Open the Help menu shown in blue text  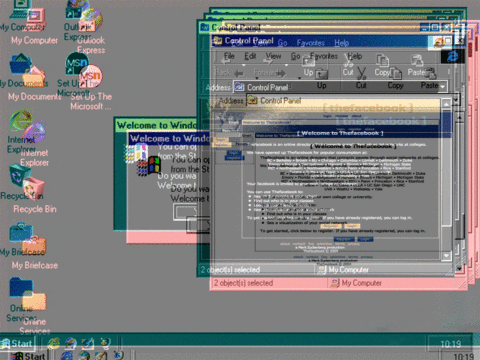(342, 43)
